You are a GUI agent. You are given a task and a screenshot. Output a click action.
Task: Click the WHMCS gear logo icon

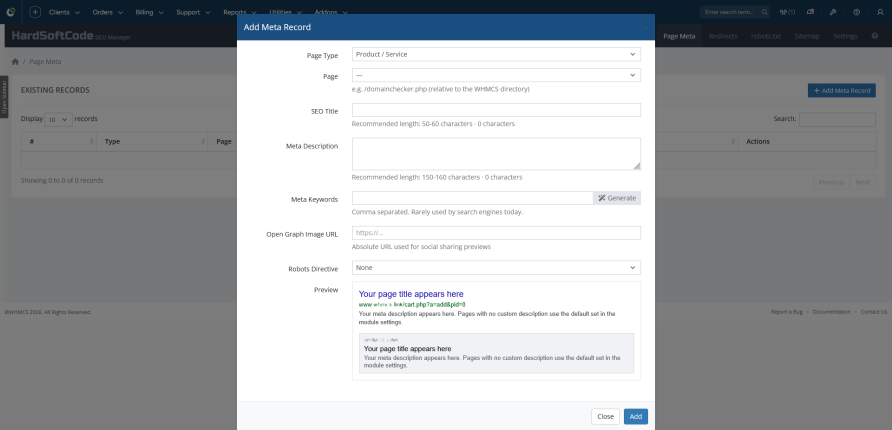tap(10, 12)
